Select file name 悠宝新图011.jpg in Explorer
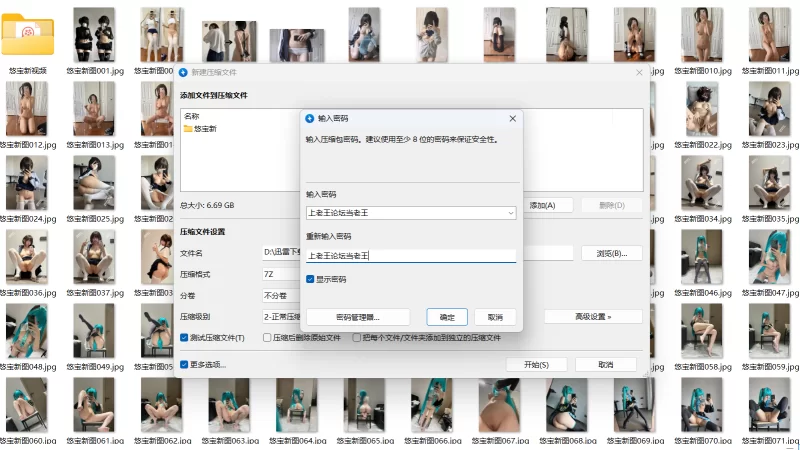800x450 pixels. (770, 71)
